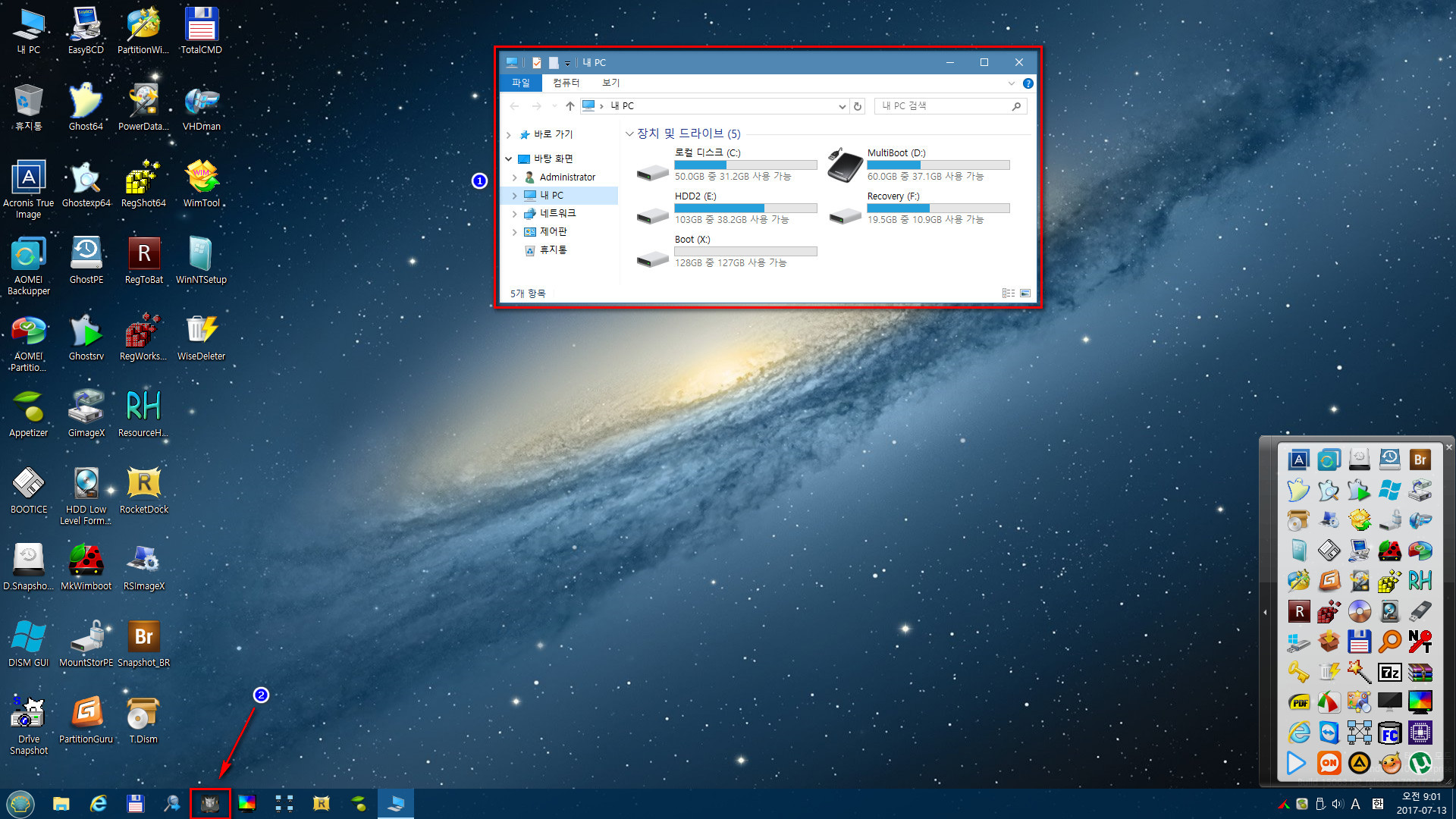Screen dimensions: 1456x819
Task: Select the PowerData recovery desktop icon
Action: tap(143, 107)
